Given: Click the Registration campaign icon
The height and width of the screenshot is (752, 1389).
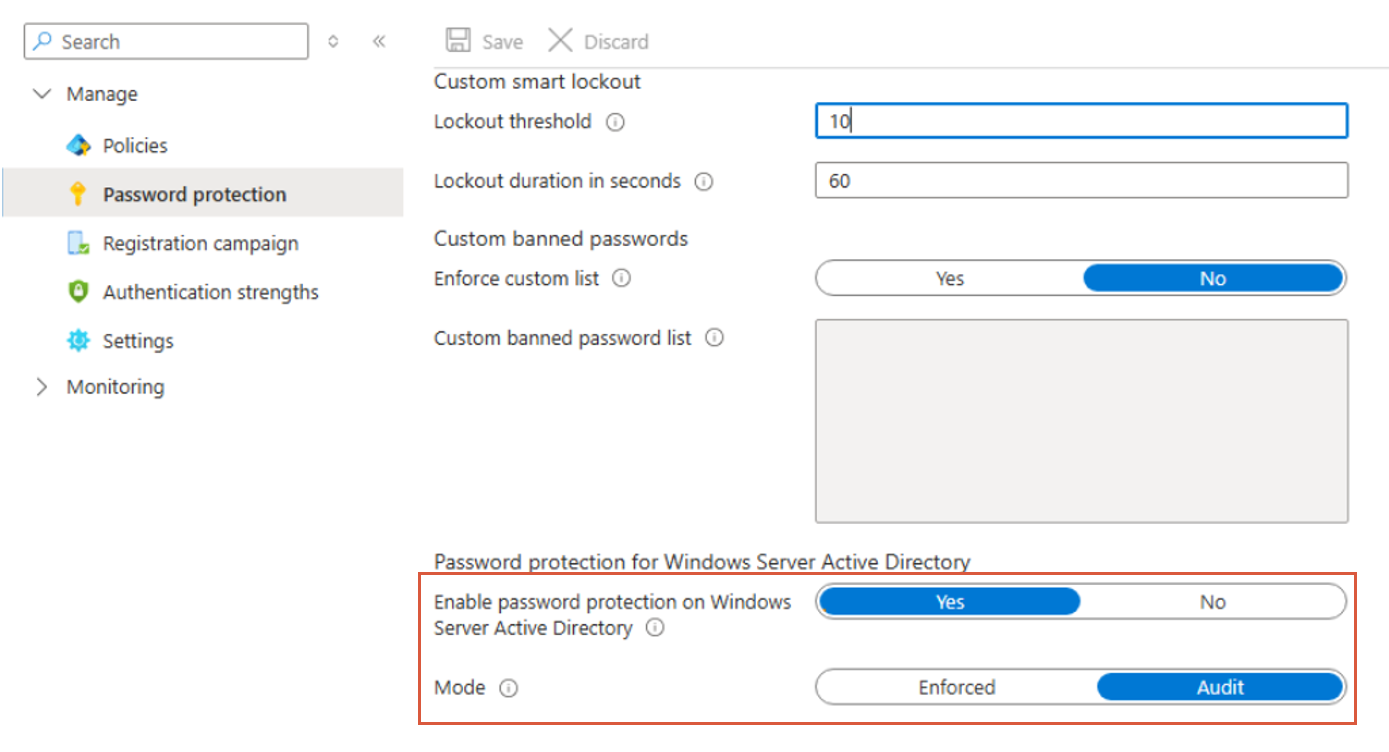Looking at the screenshot, I should click(78, 243).
